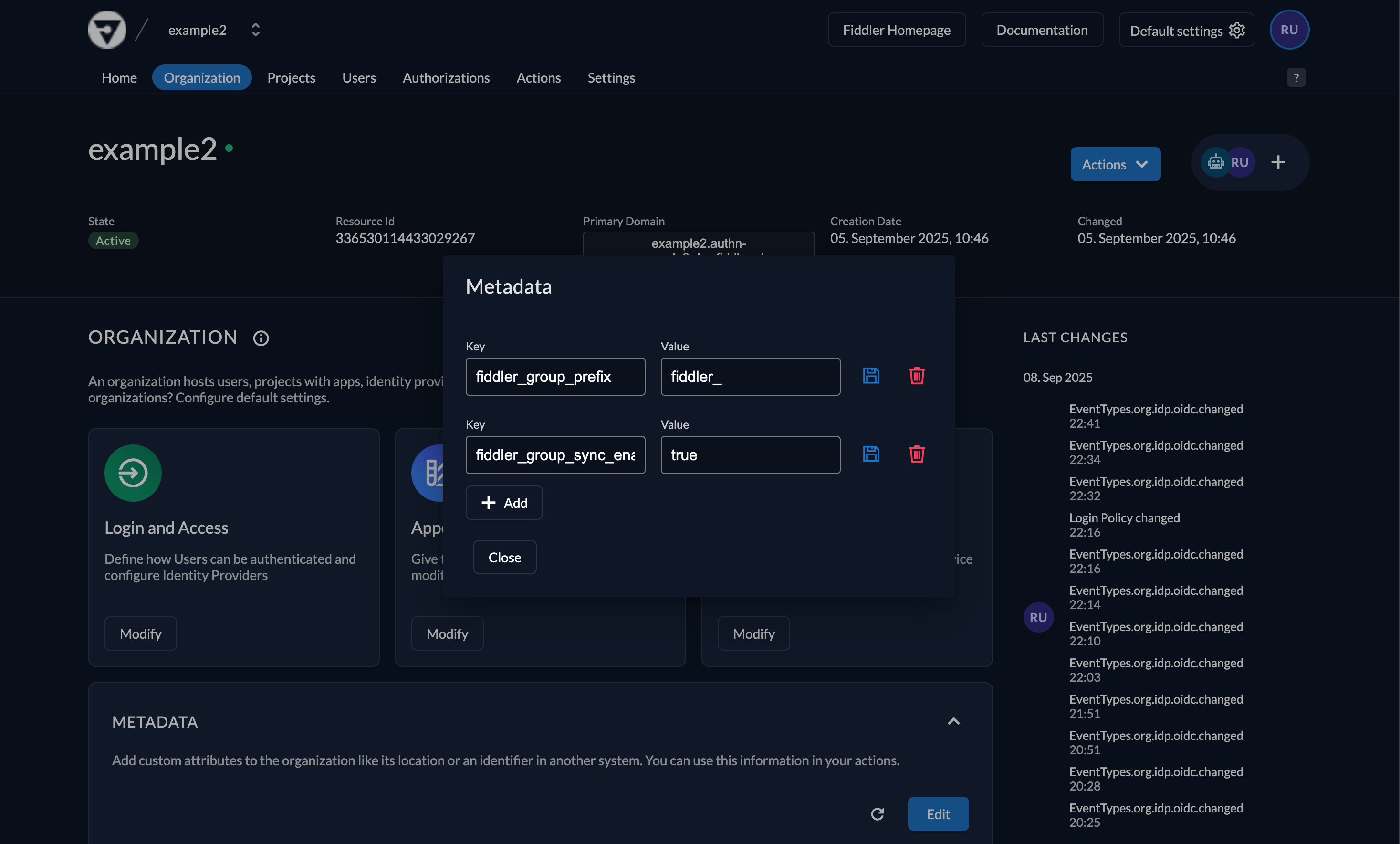The image size is (1400, 844).
Task: Open the help question mark icon
Action: [1296, 77]
